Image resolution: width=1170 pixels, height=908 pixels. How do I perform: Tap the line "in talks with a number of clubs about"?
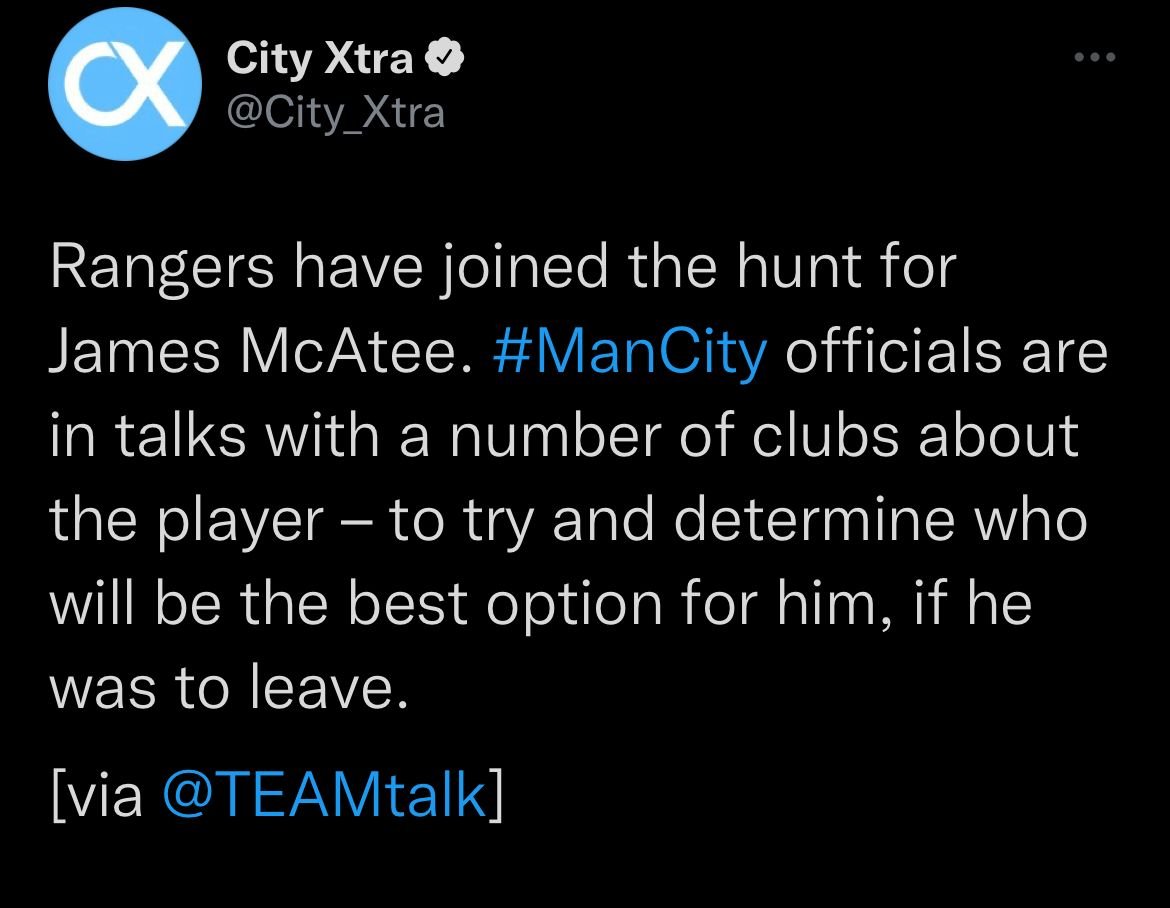click(x=565, y=436)
